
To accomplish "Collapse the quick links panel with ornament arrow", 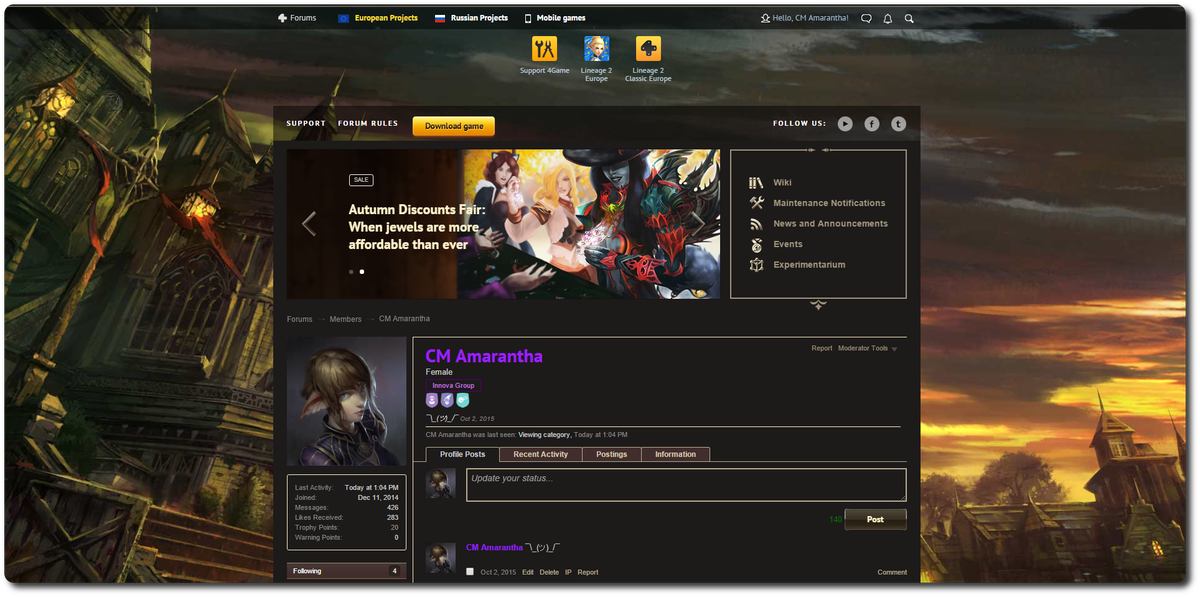I will click(x=819, y=304).
